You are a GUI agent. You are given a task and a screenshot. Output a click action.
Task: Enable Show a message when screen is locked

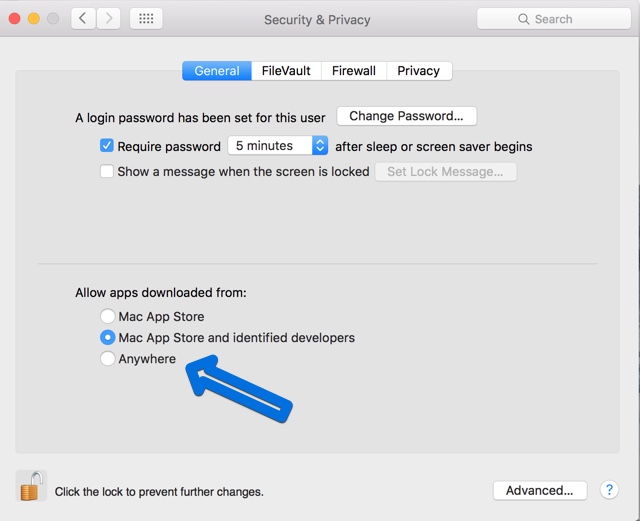point(107,171)
